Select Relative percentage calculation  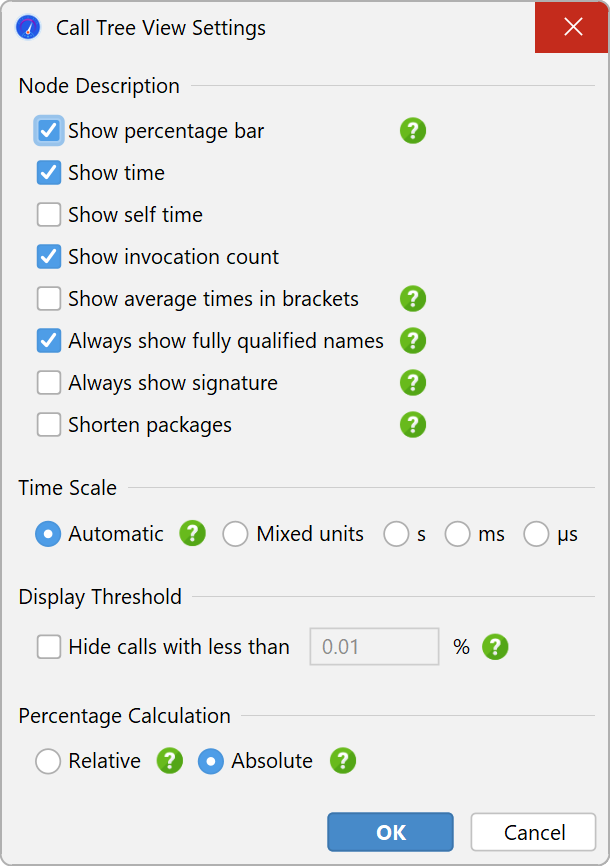click(x=48, y=761)
